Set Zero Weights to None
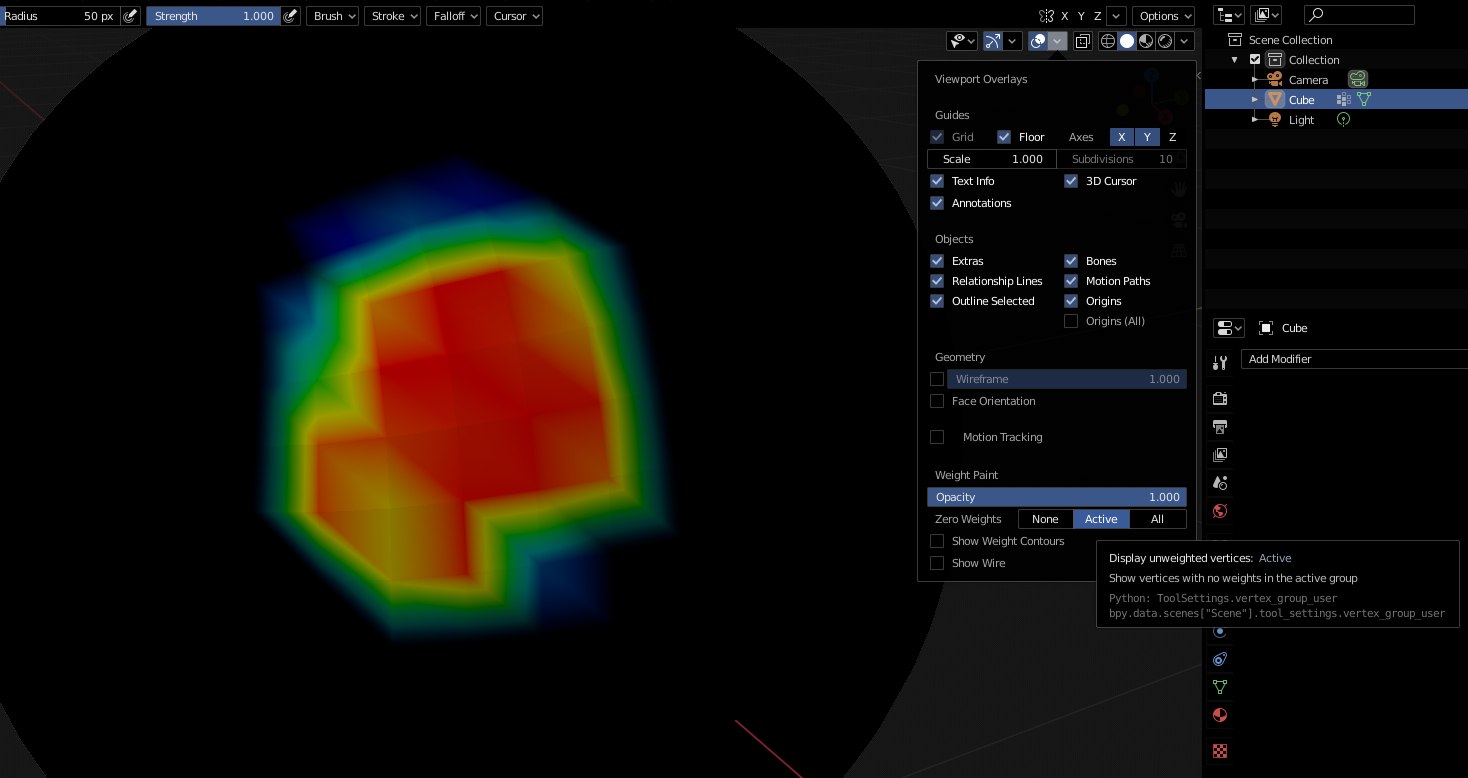This screenshot has width=1468, height=778. click(1045, 519)
